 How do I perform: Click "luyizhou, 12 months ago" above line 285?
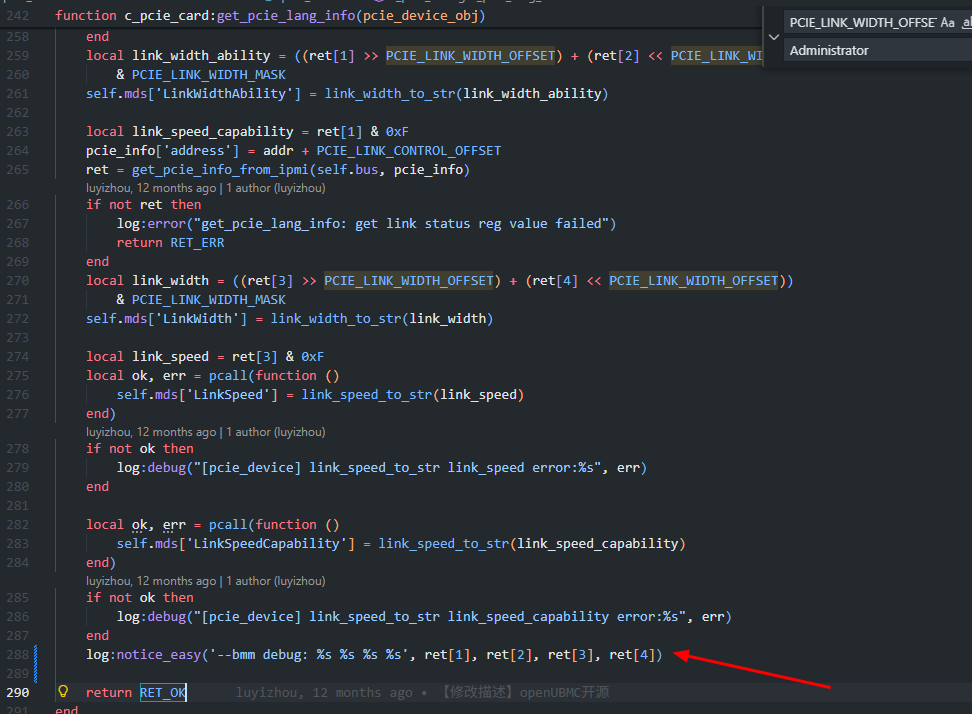point(150,581)
